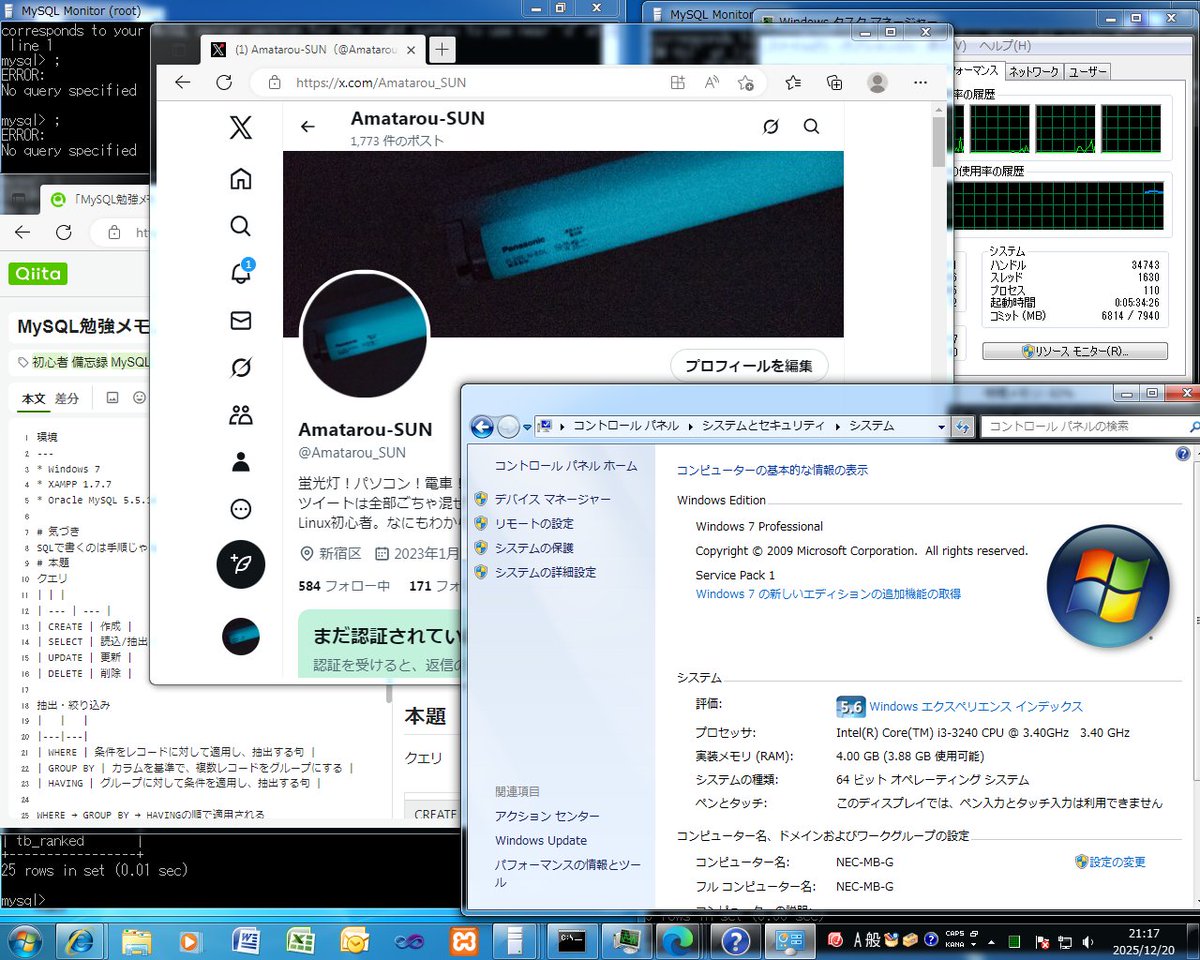Reload the X page in Edge
Viewport: 1200px width, 960px height.
tap(224, 83)
